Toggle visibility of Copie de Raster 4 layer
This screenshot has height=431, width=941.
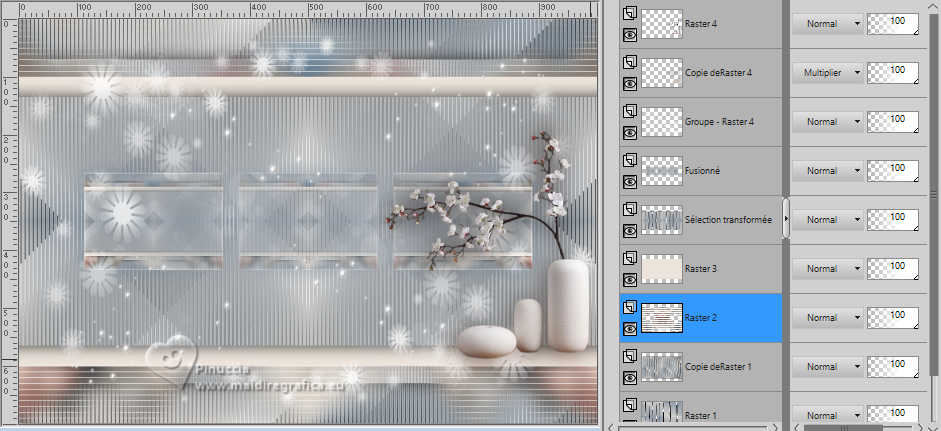630,84
